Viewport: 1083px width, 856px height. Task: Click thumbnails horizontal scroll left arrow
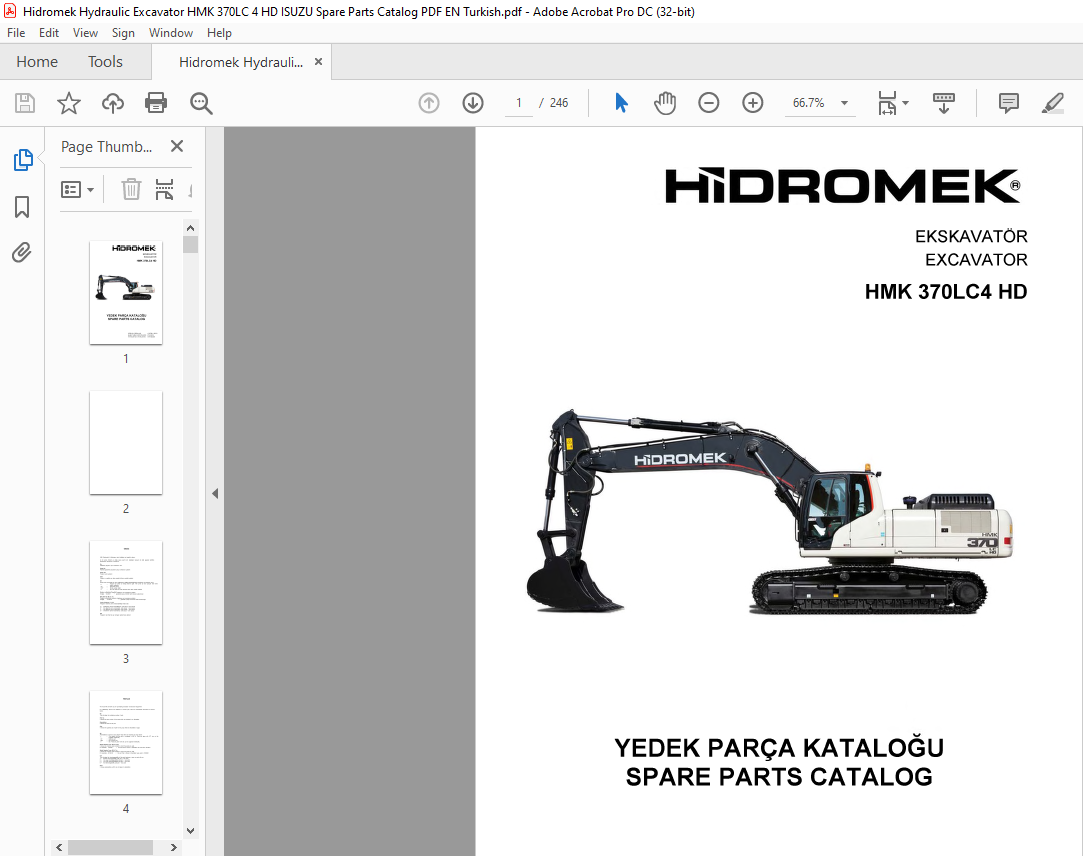click(59, 847)
